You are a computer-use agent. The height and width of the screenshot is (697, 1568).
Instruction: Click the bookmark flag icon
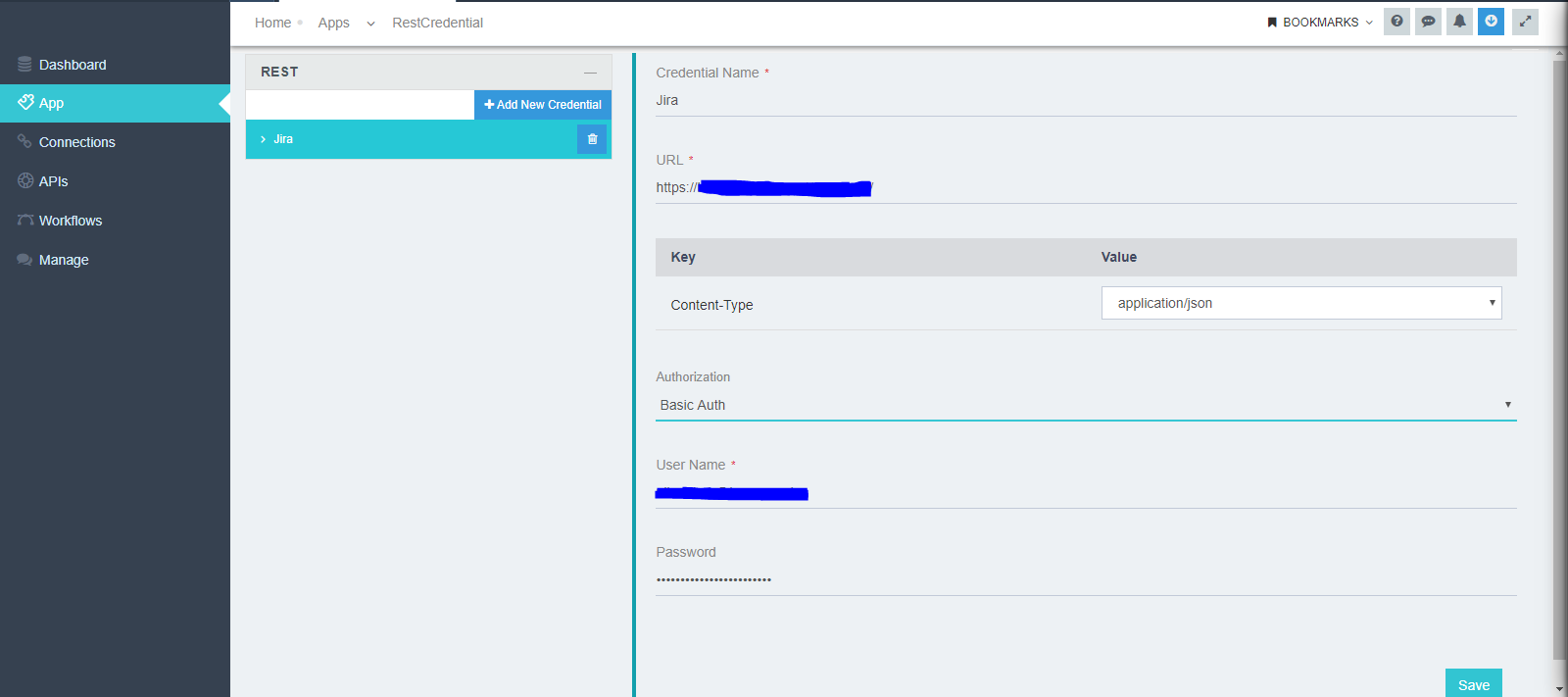[1272, 22]
